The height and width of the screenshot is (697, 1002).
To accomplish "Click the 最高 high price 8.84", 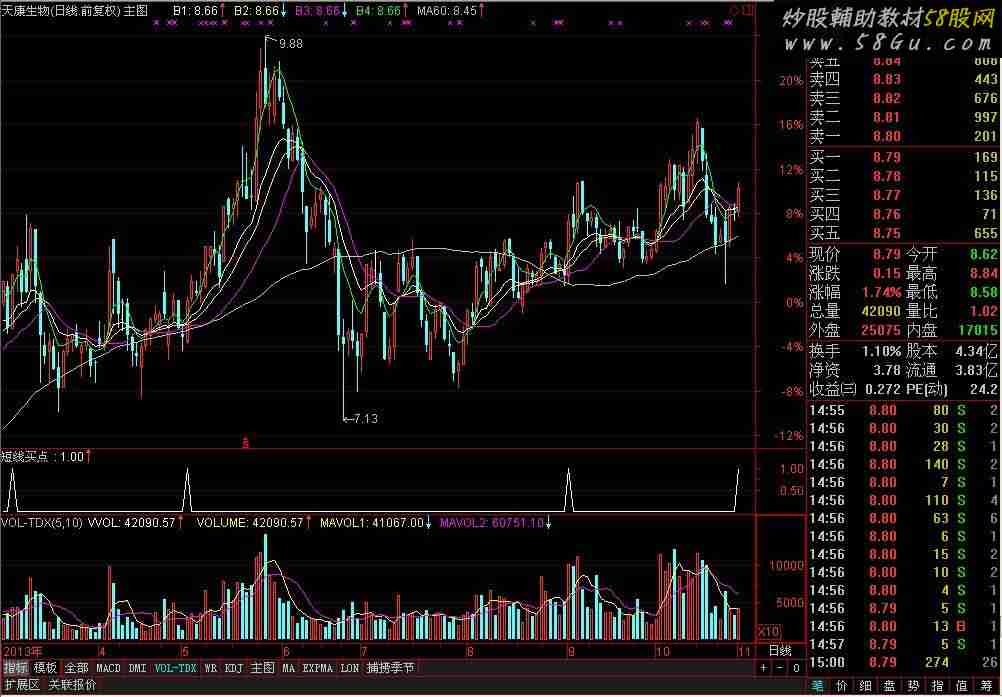I will pos(984,273).
